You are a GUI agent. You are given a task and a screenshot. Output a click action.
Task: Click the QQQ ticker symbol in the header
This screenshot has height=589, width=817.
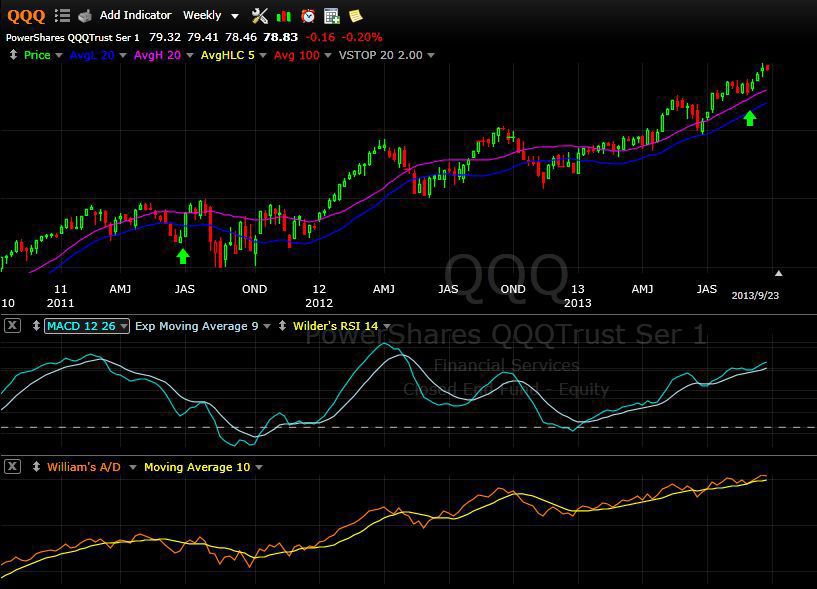coord(26,15)
